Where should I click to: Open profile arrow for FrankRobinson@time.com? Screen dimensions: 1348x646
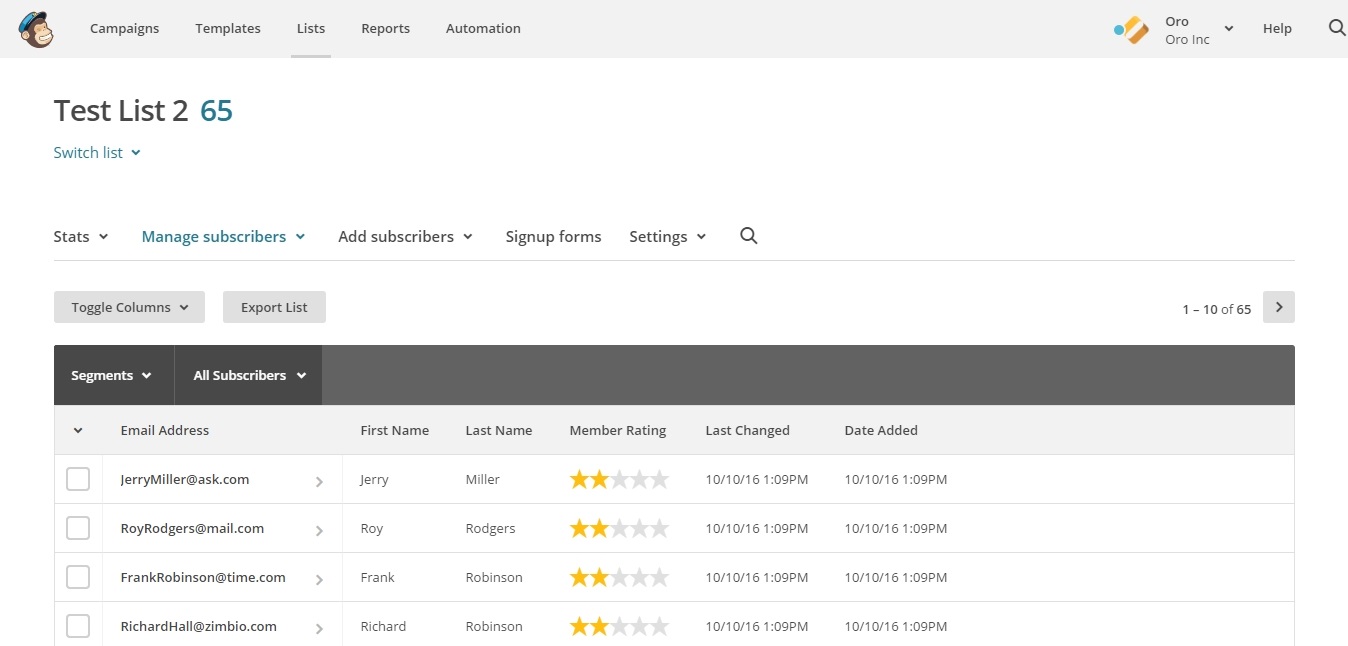coord(319,579)
